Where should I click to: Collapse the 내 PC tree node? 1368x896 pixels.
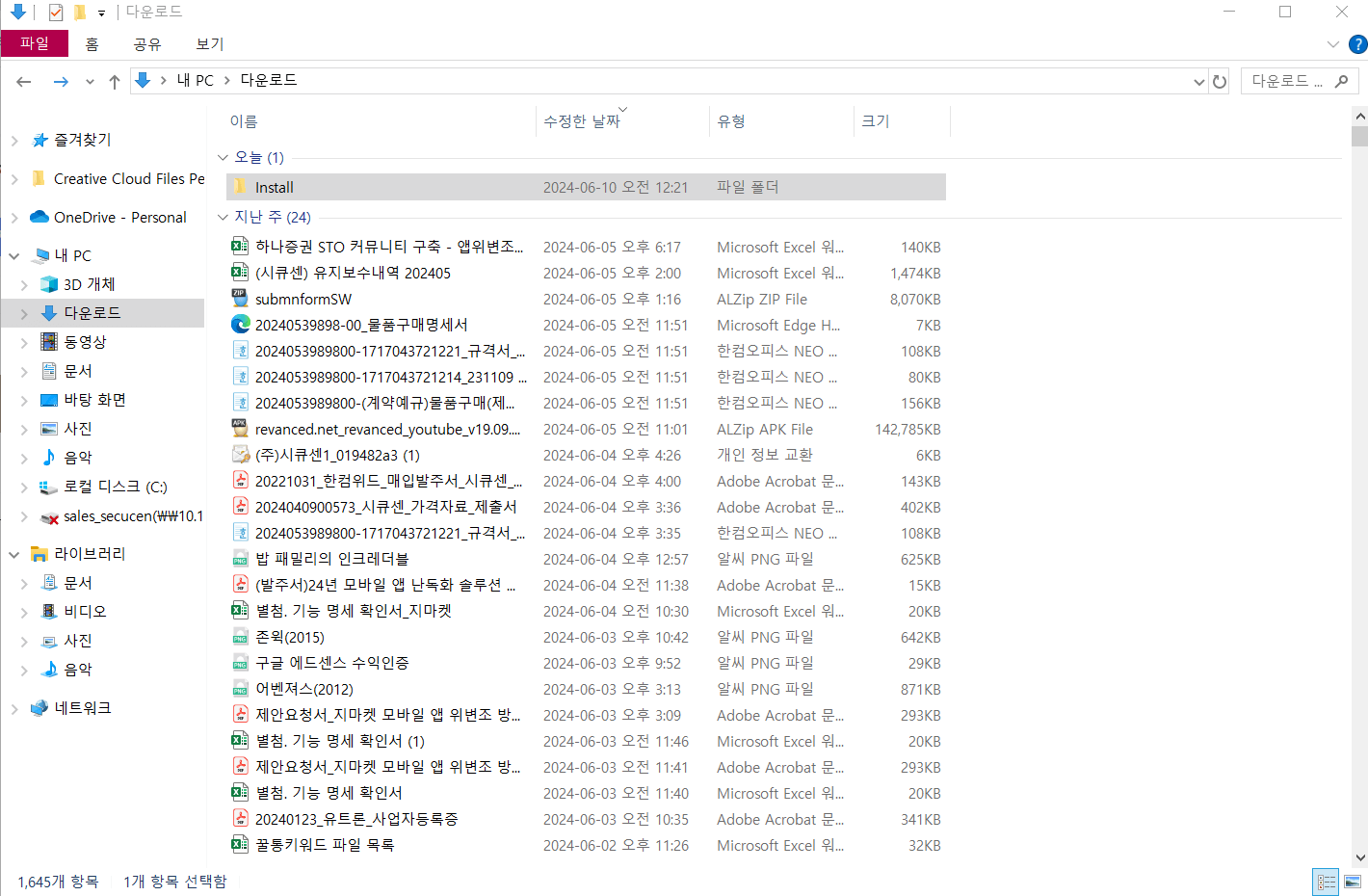pos(14,255)
